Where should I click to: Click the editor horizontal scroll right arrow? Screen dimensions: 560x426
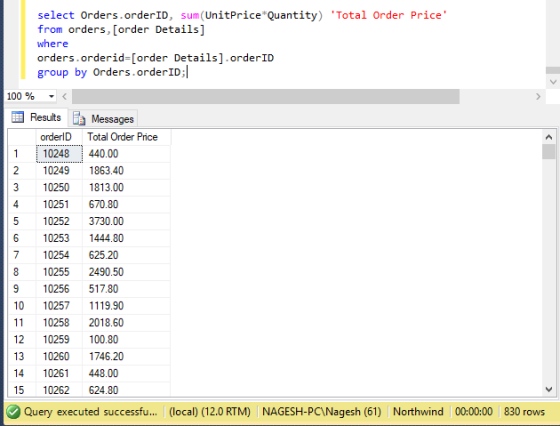point(538,96)
